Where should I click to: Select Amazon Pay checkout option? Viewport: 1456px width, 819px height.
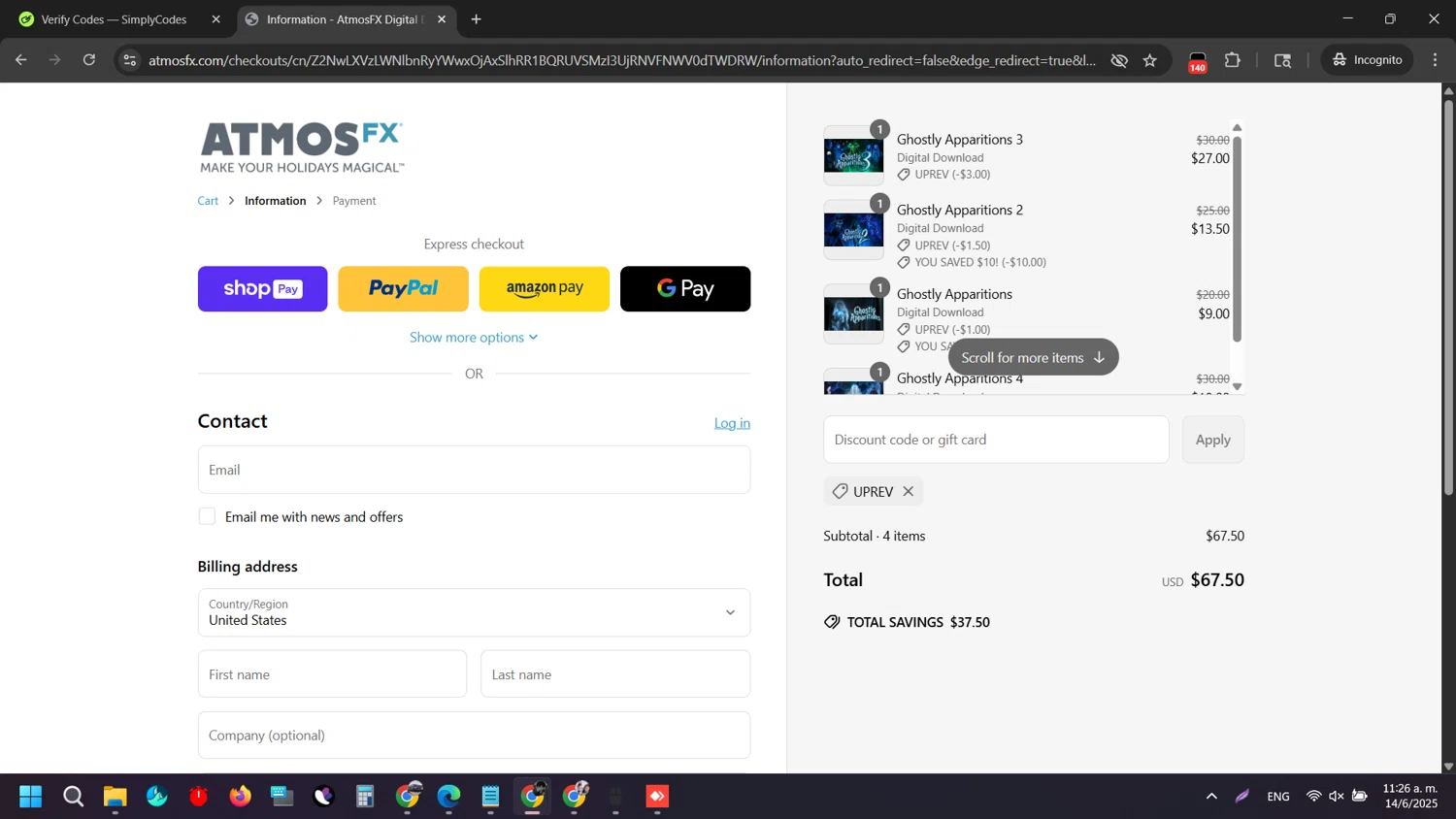pyautogui.click(x=545, y=288)
